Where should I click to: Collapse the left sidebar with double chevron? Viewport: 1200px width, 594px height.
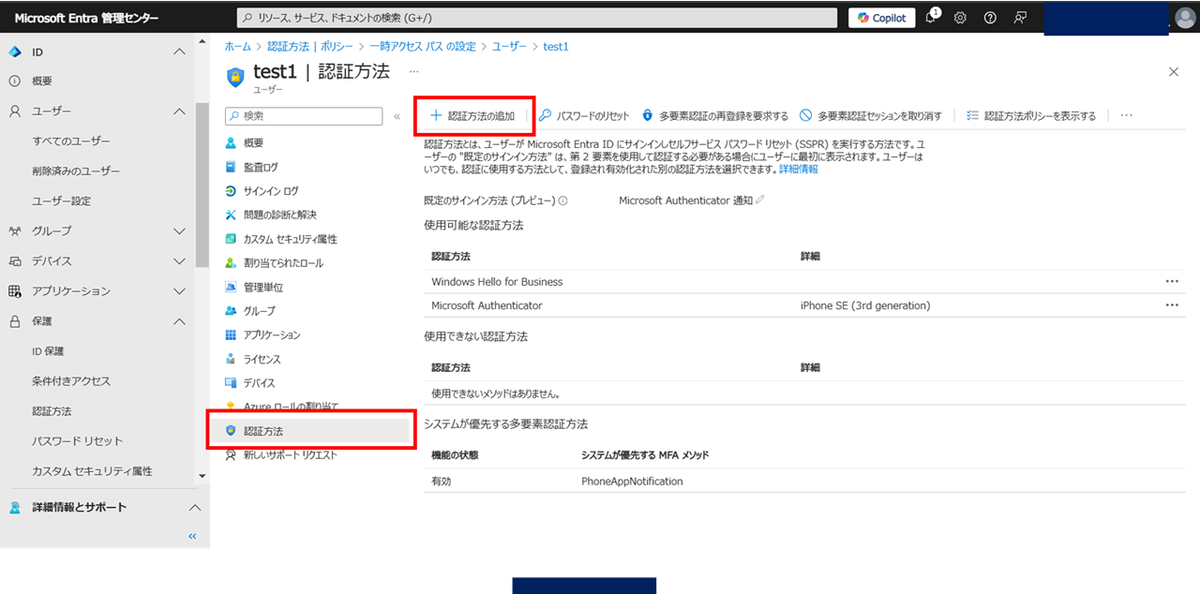click(192, 537)
